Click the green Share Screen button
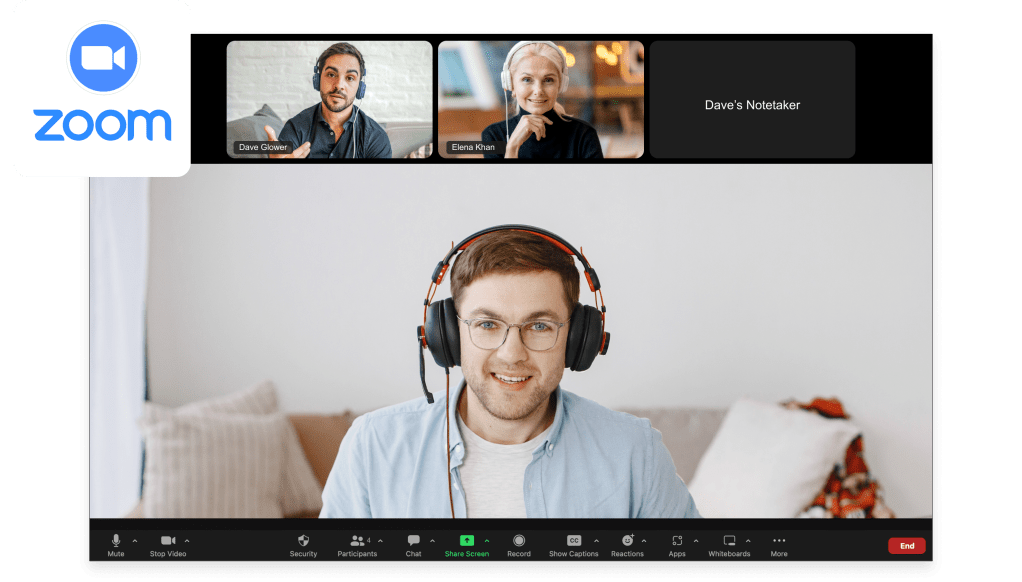This screenshot has width=1022, height=582. click(x=466, y=541)
